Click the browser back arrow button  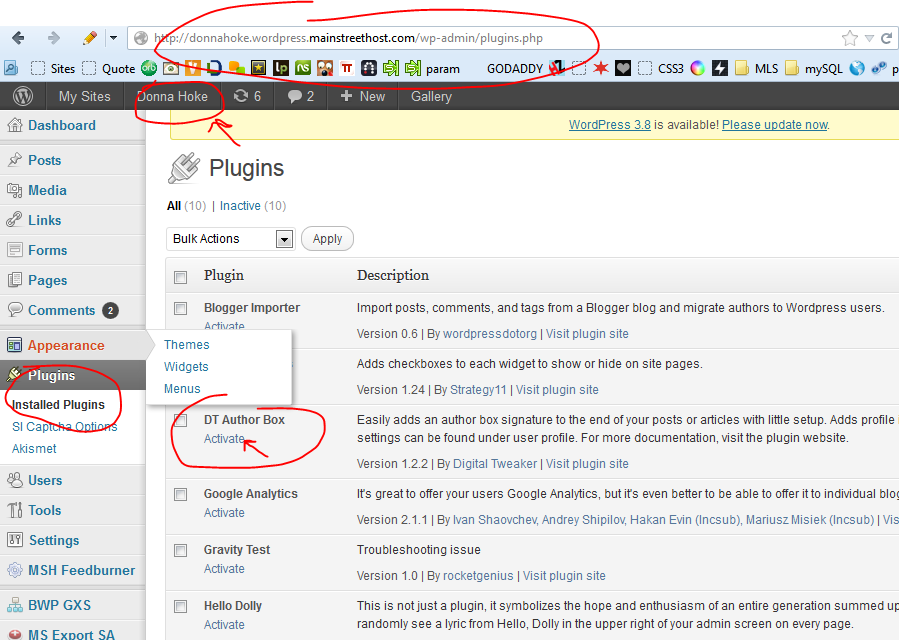point(19,38)
